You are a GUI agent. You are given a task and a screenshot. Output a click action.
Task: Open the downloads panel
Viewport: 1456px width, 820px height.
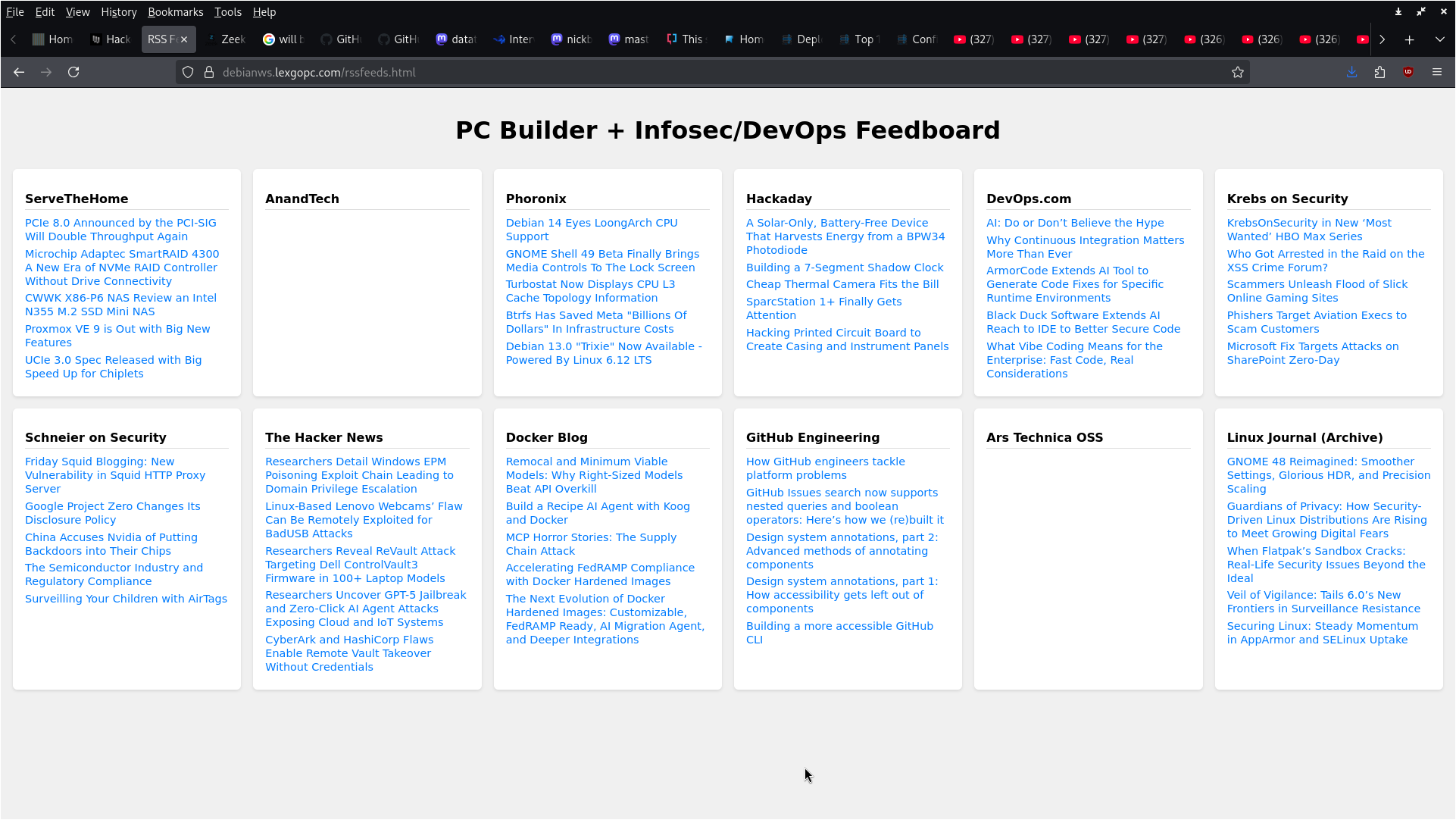(x=1351, y=72)
